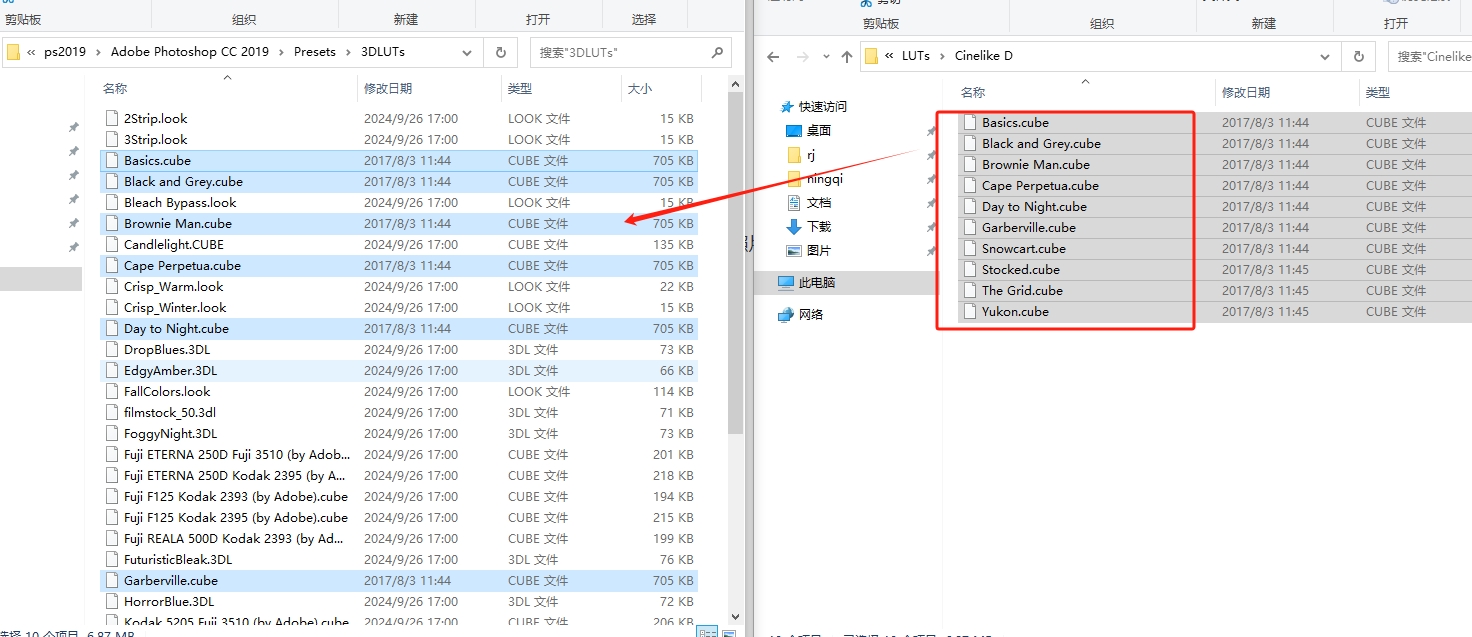Click file icon of Candlelight.CUBE
The image size is (1472, 637).
[x=112, y=244]
